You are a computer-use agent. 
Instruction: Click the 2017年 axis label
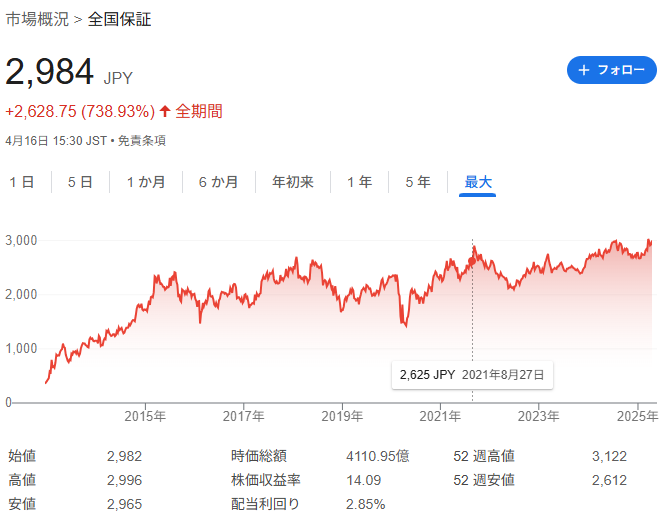click(x=243, y=416)
